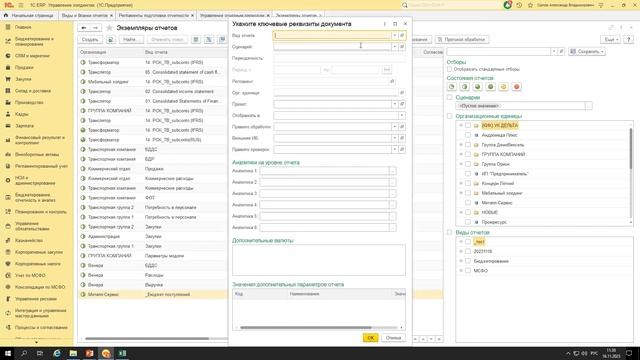Click the yellow report state filter icon
This screenshot has width=640, height=360.
point(503,87)
